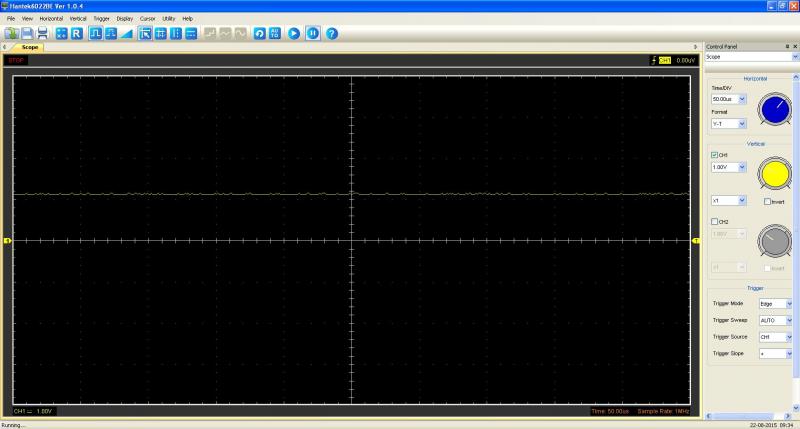Toggle the CH1 Invert checkbox

point(767,201)
